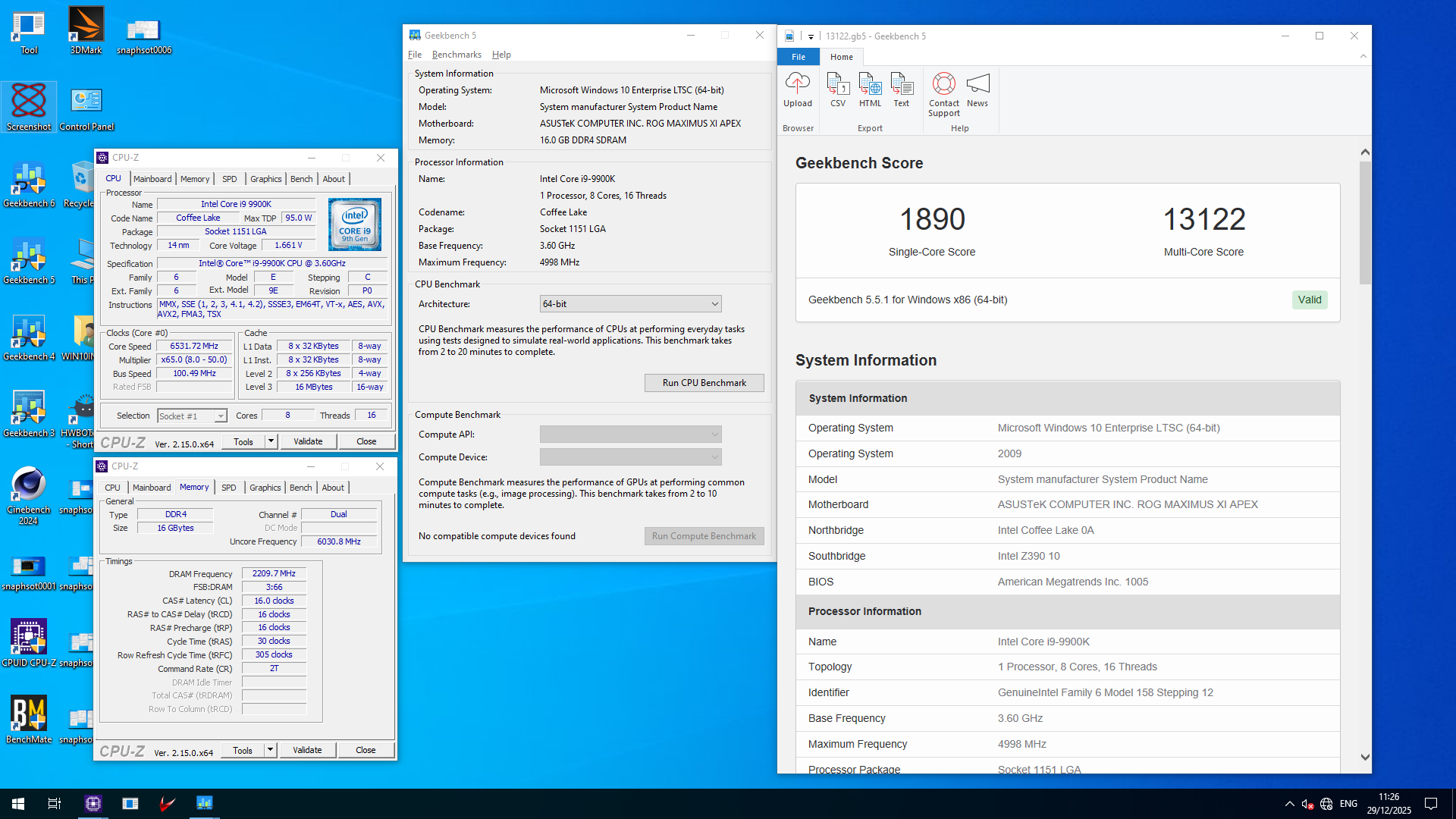The height and width of the screenshot is (819, 1456).
Task: Select the CPUID CPU-Z desktop shortcut
Action: point(29,643)
